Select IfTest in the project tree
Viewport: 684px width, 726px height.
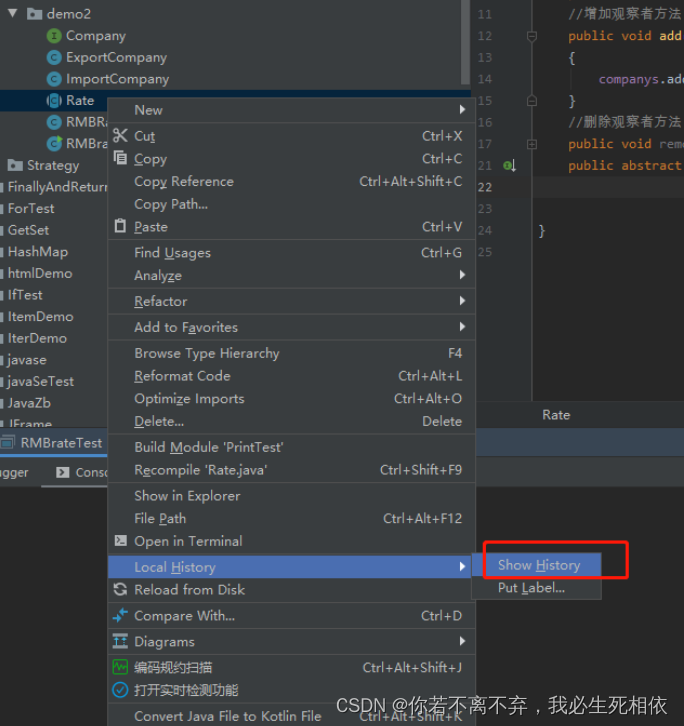(25, 295)
